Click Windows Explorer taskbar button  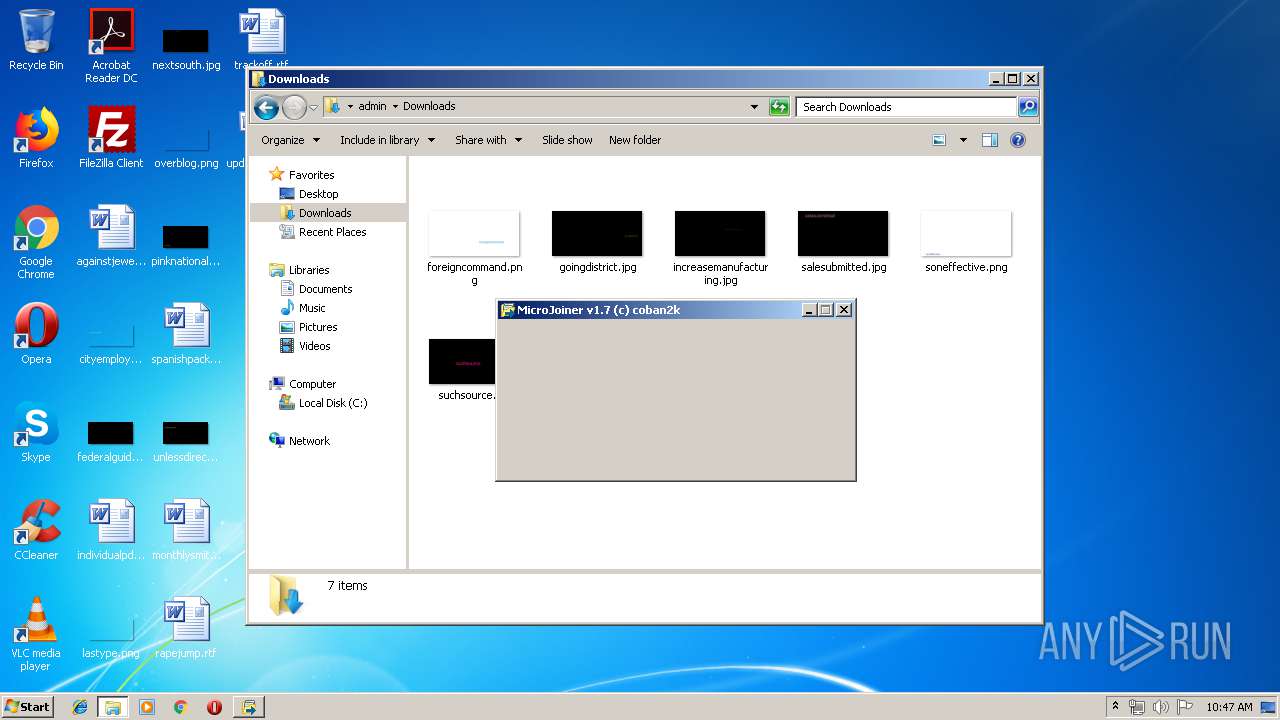(x=113, y=707)
